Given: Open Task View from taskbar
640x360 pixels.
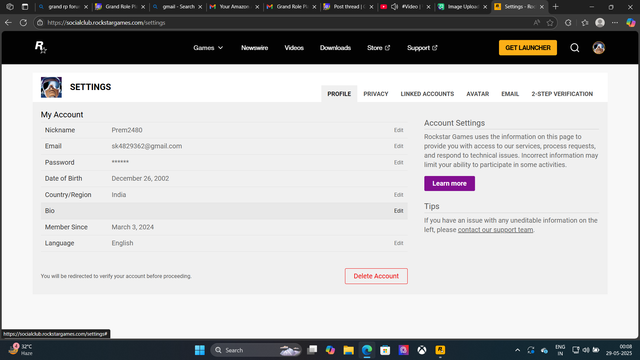Looking at the screenshot, I should 312,350.
